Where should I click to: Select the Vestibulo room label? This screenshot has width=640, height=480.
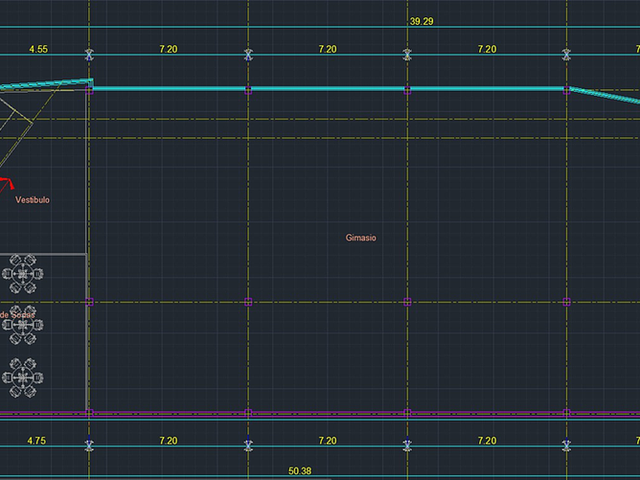pyautogui.click(x=33, y=200)
